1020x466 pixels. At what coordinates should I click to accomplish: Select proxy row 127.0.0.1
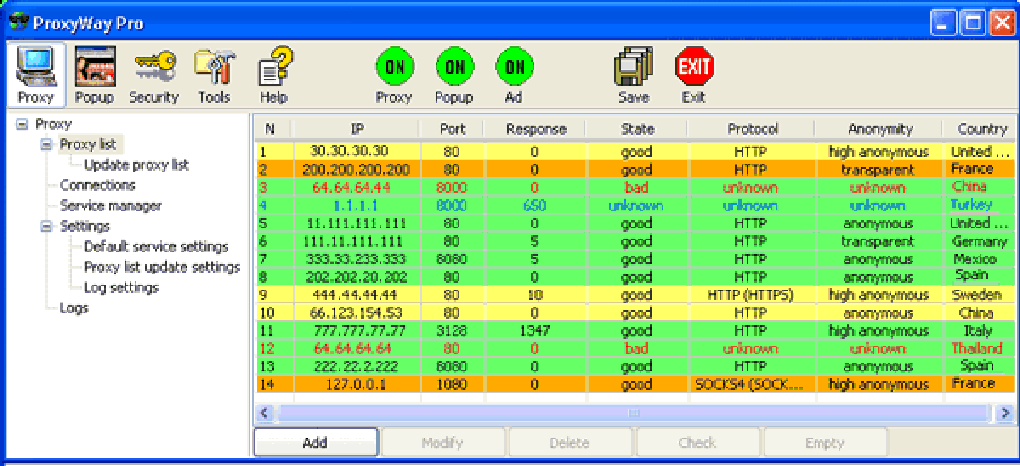point(634,384)
